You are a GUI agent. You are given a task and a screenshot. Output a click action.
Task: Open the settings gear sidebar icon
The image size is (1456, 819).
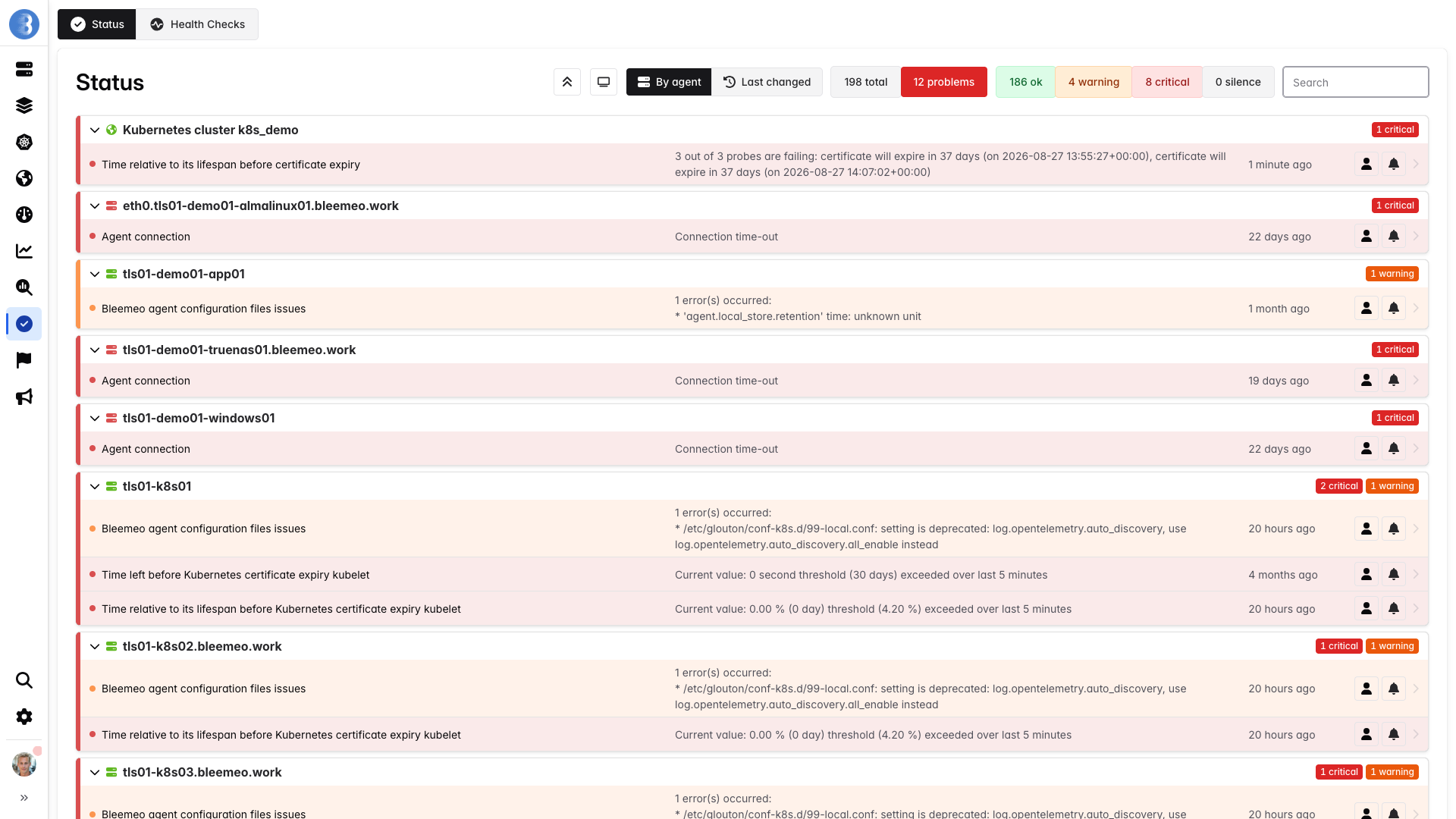click(24, 717)
